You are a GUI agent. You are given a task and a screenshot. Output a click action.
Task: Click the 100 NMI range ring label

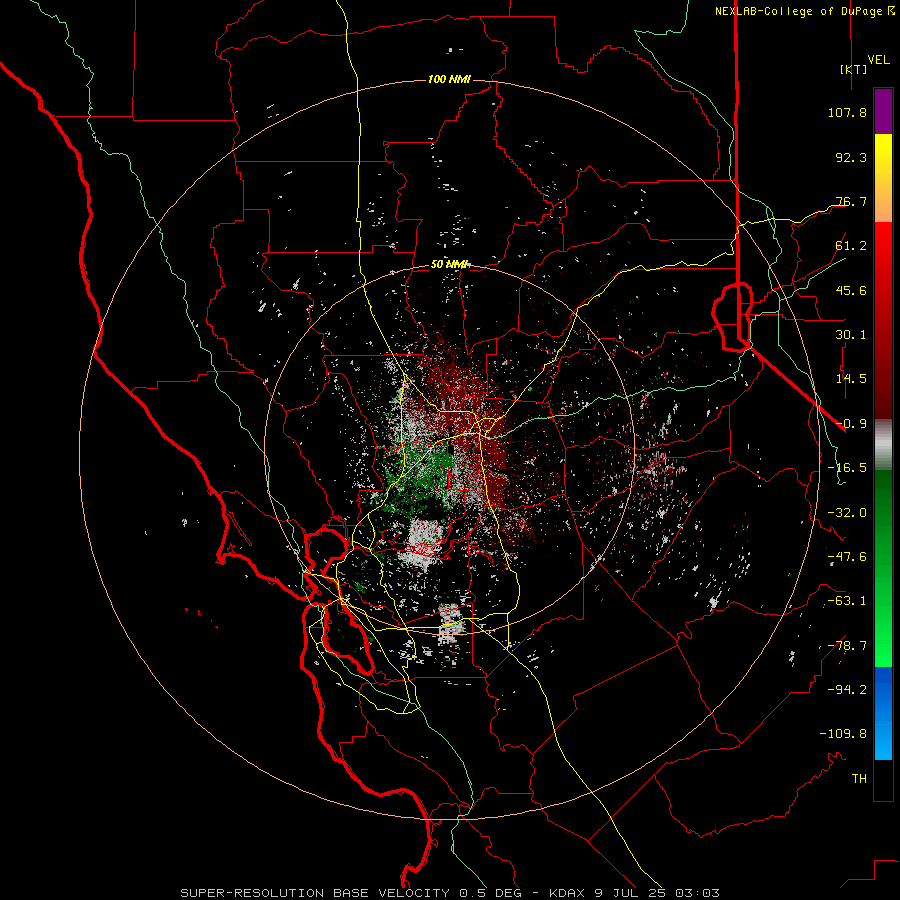point(449,79)
